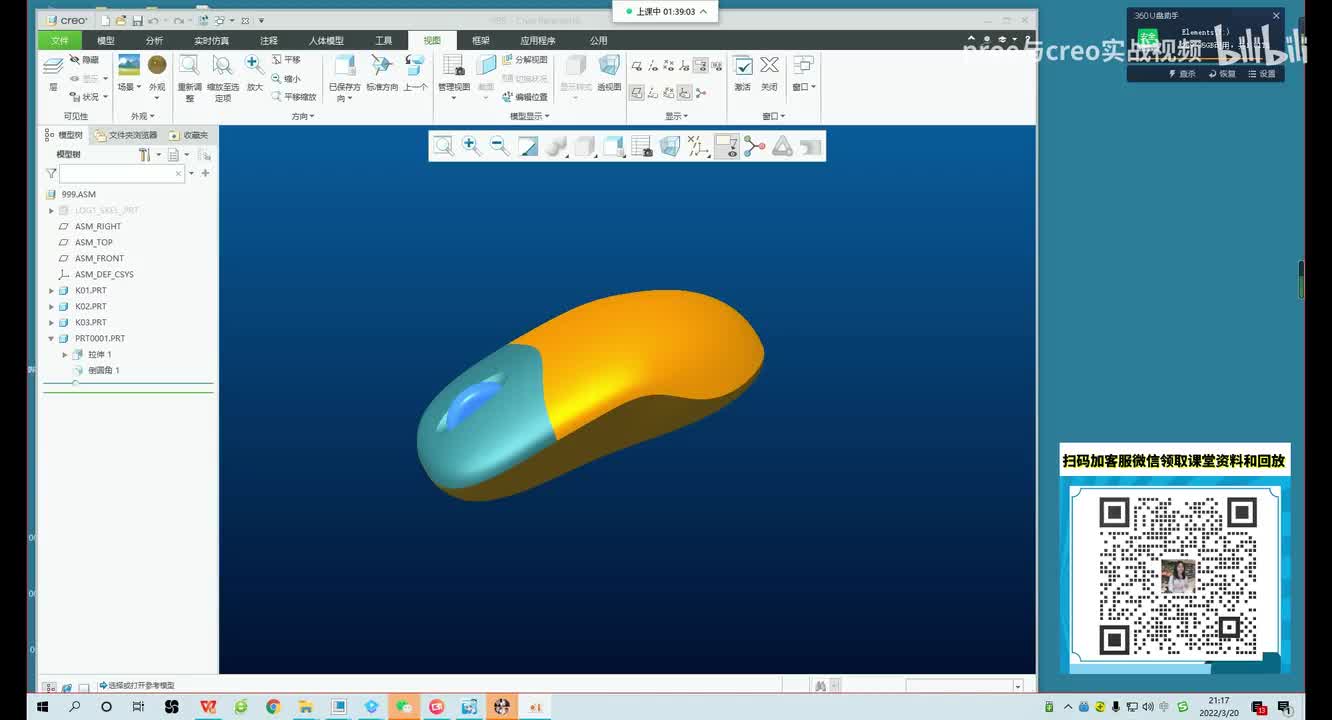This screenshot has height=720, width=1332.
Task: Open the Scenes (场景) gallery
Action: click(128, 74)
